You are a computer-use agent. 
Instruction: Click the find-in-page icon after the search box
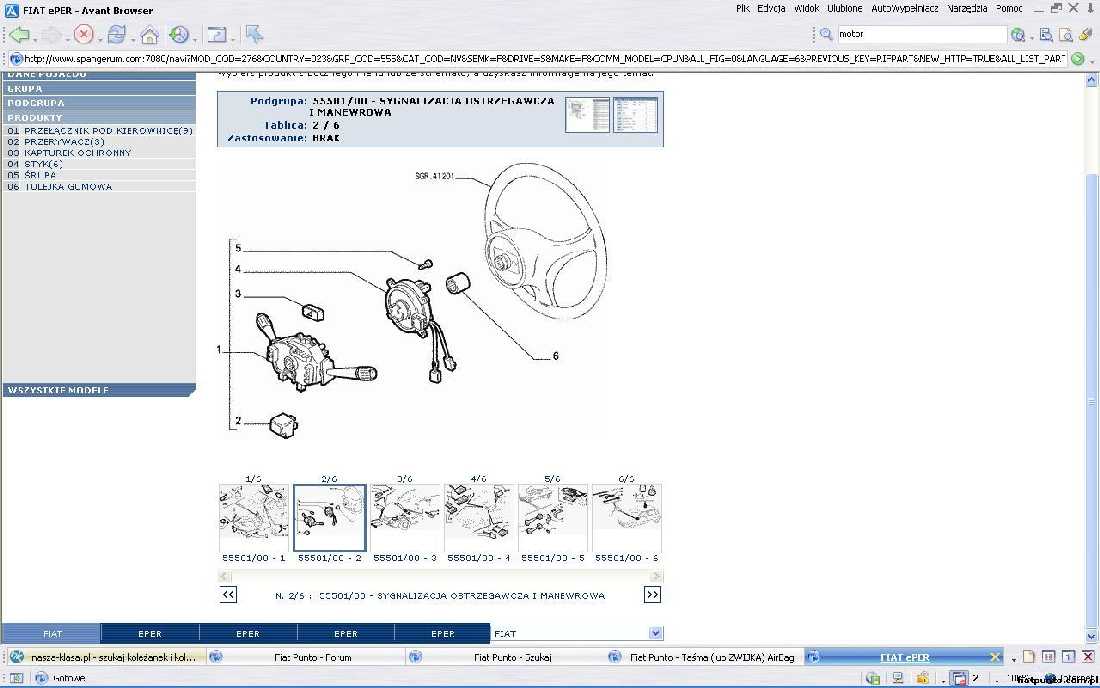pyautogui.click(x=1046, y=34)
